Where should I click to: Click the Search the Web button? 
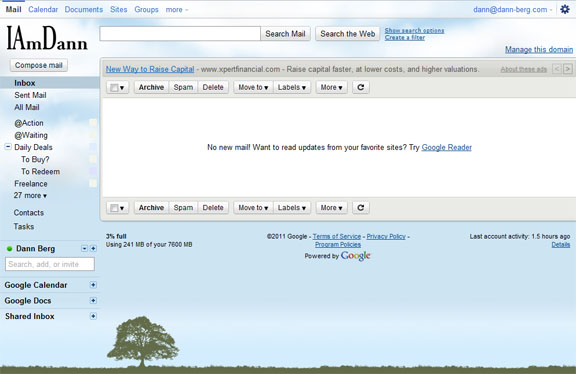click(x=347, y=34)
